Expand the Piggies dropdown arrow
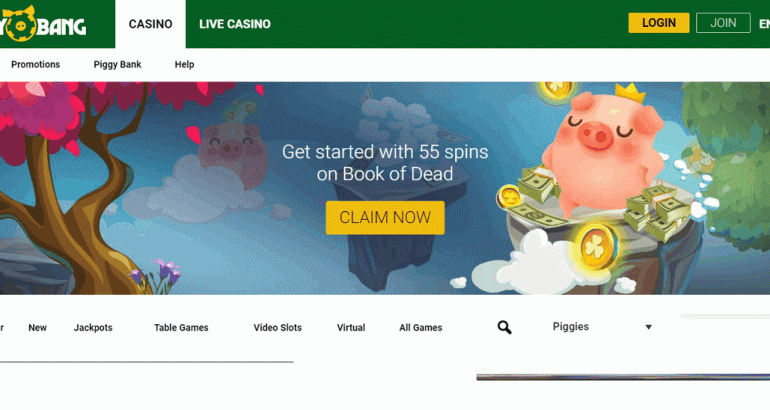This screenshot has height=410, width=770. click(648, 327)
